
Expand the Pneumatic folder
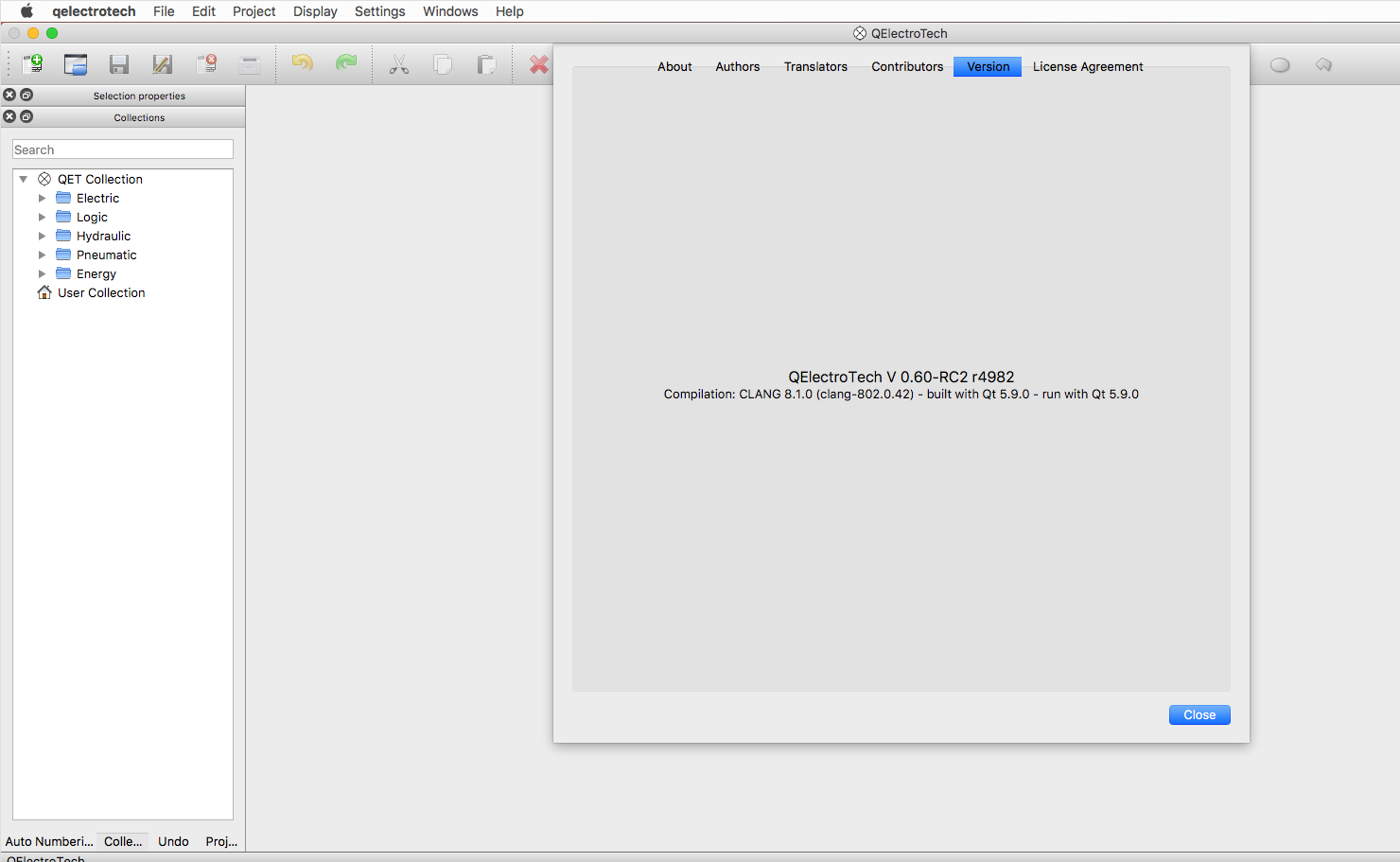point(42,255)
